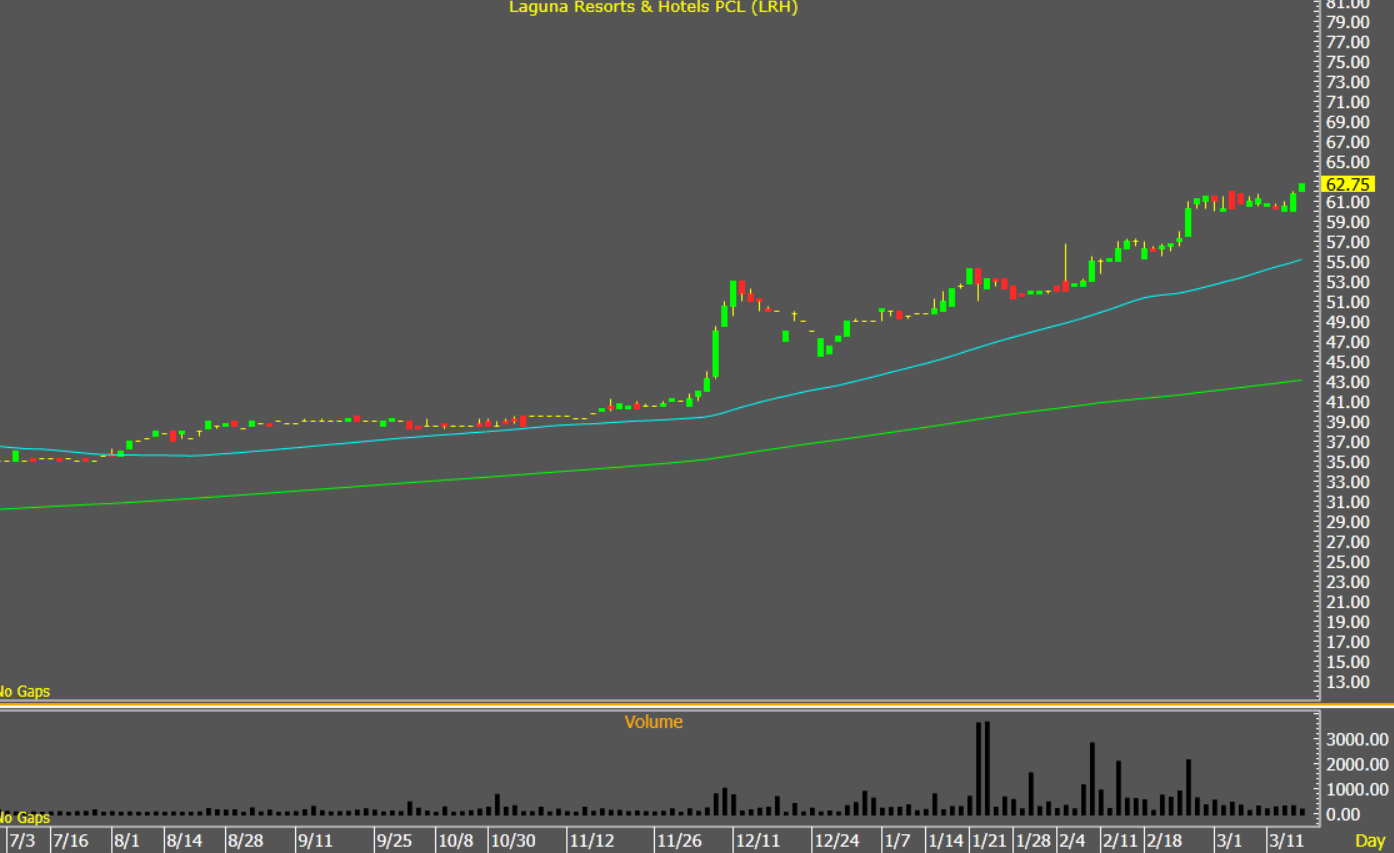Click the 75.00 price axis label
The image size is (1394, 853).
click(x=1347, y=62)
